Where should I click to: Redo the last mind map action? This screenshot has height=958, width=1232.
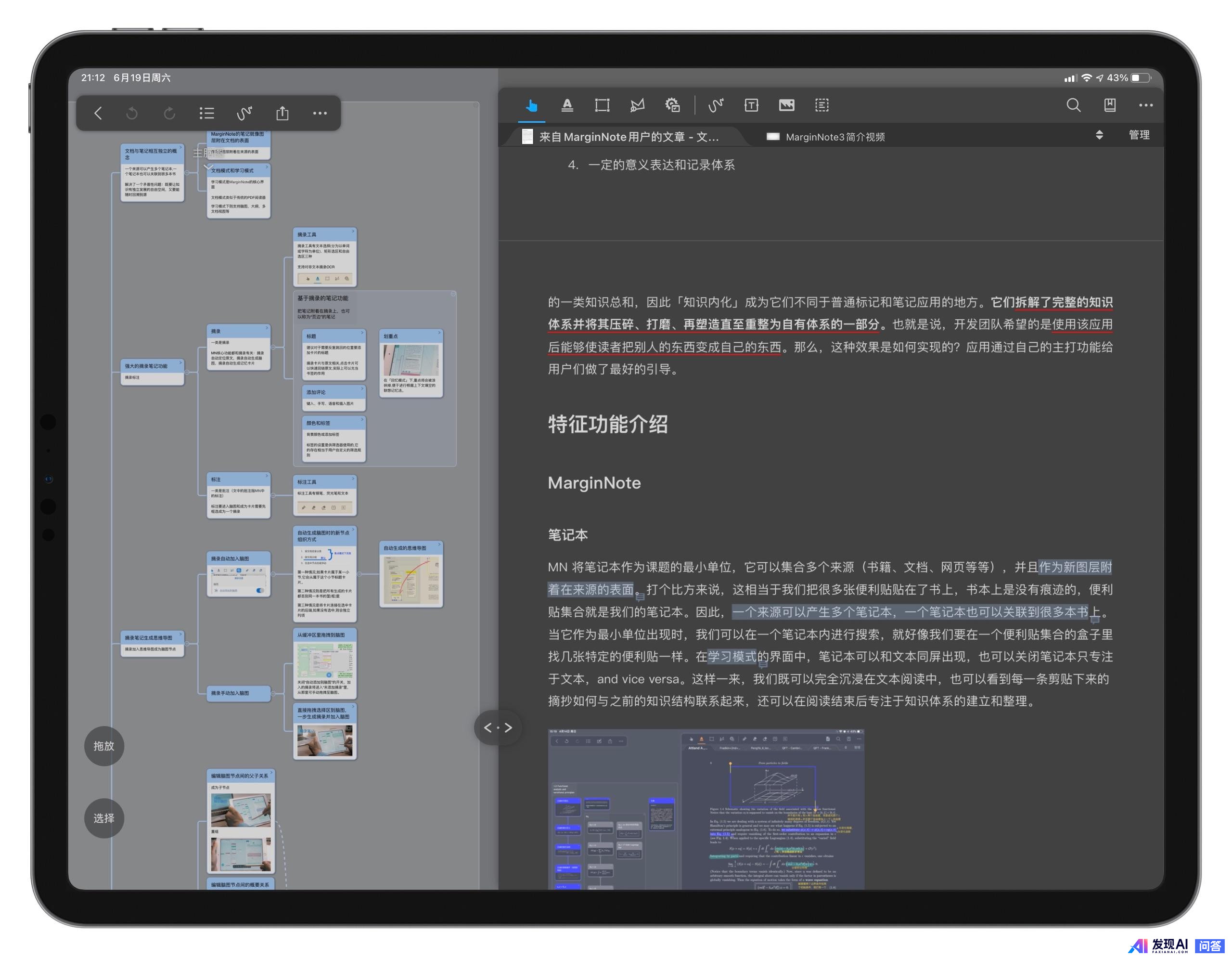tap(169, 114)
